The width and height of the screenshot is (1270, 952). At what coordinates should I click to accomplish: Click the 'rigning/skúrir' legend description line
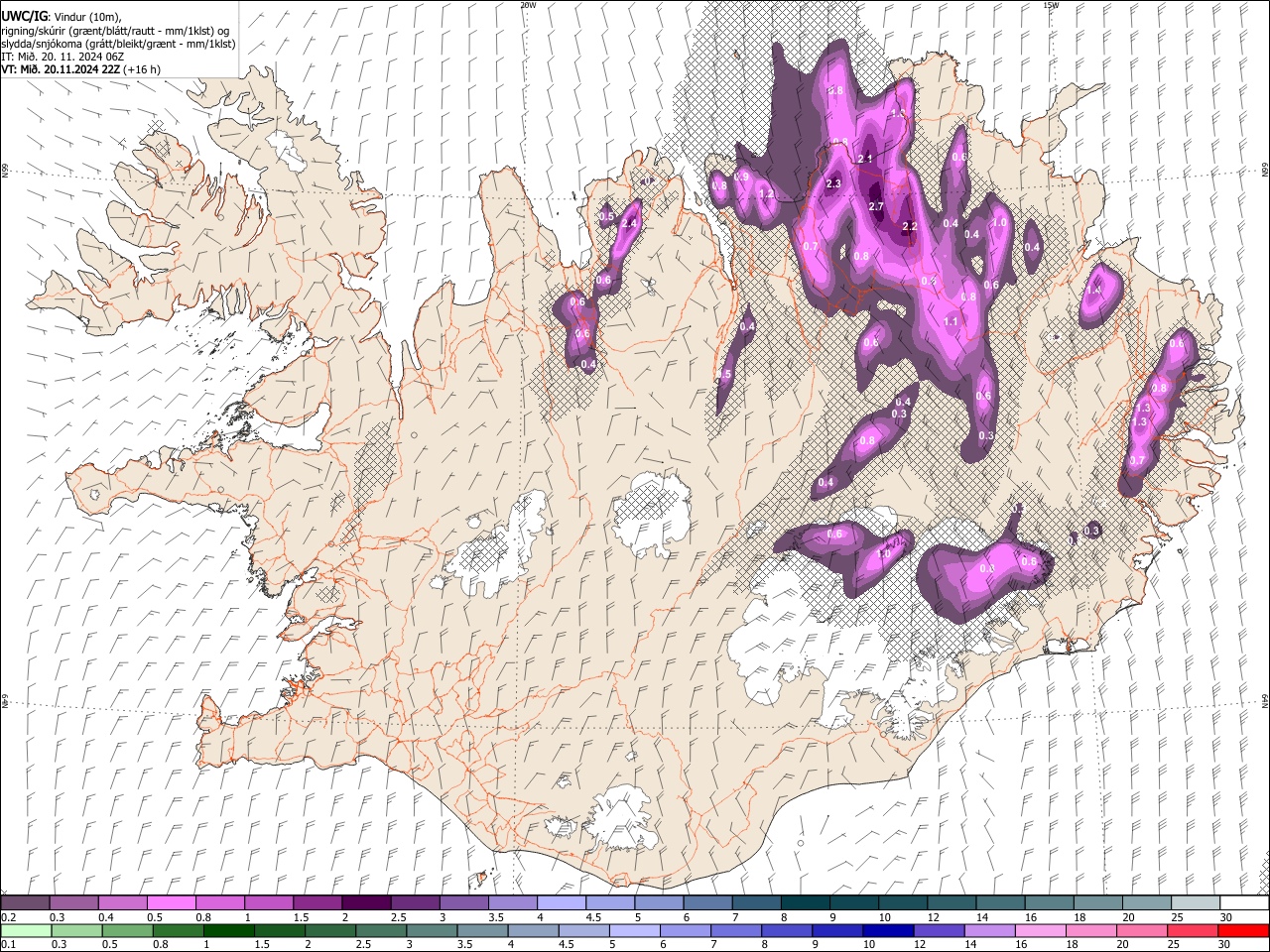click(115, 30)
